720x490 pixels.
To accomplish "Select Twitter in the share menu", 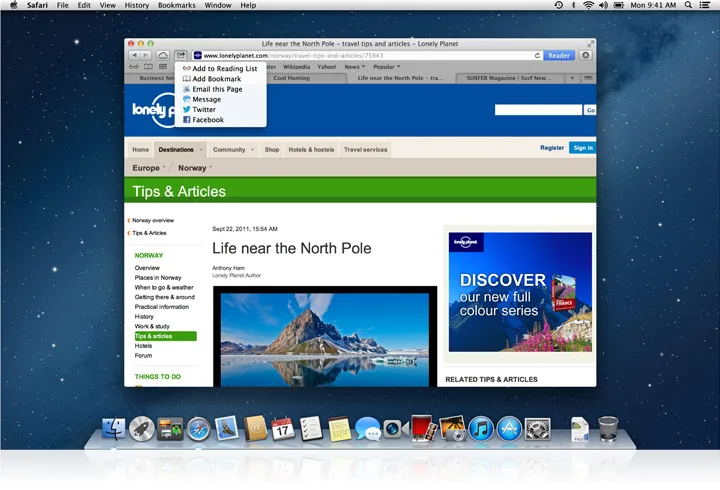I will click(199, 109).
